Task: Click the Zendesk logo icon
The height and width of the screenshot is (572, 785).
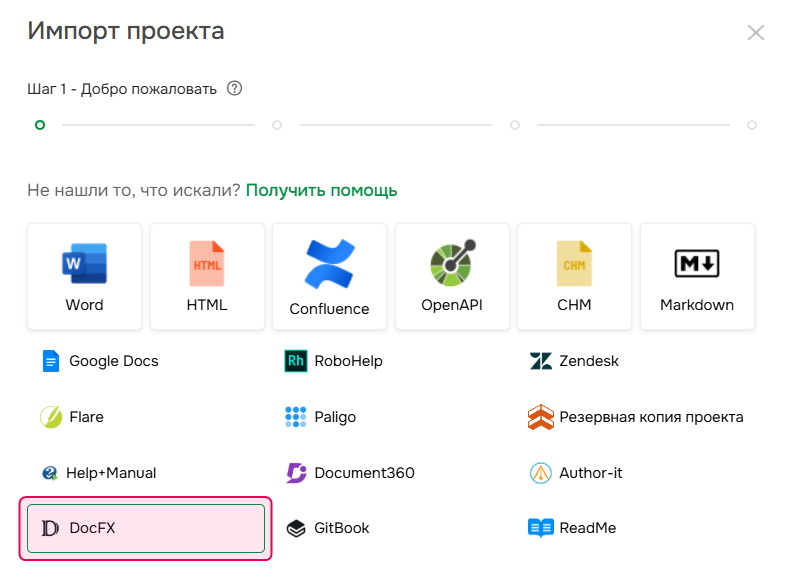Action: tap(541, 361)
